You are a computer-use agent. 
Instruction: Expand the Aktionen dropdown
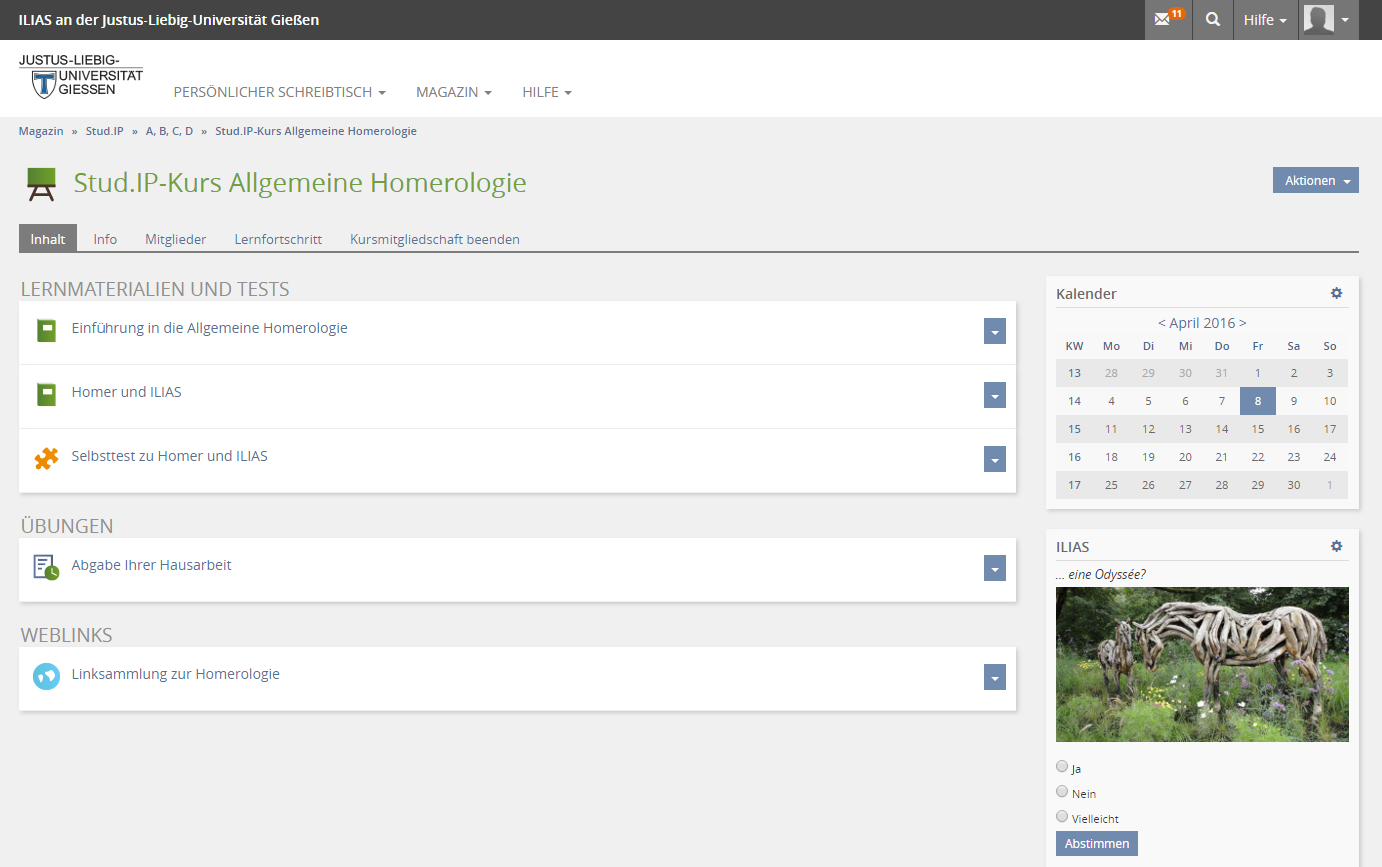[x=1315, y=181]
